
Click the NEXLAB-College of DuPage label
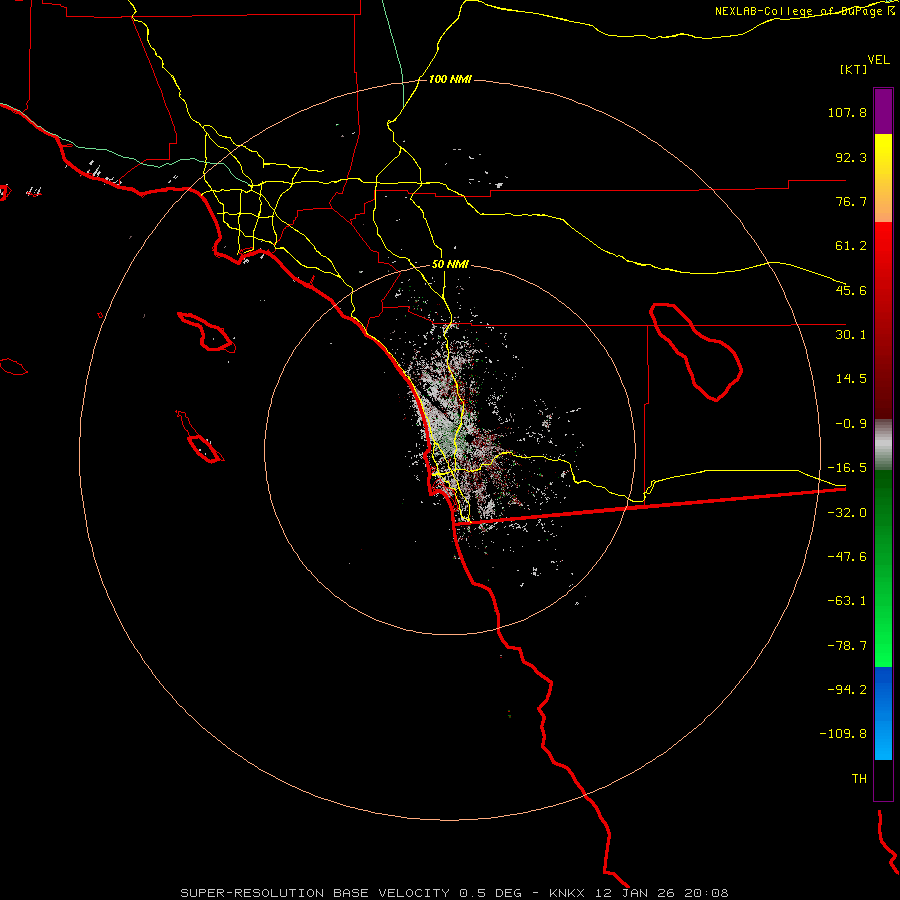(798, 11)
